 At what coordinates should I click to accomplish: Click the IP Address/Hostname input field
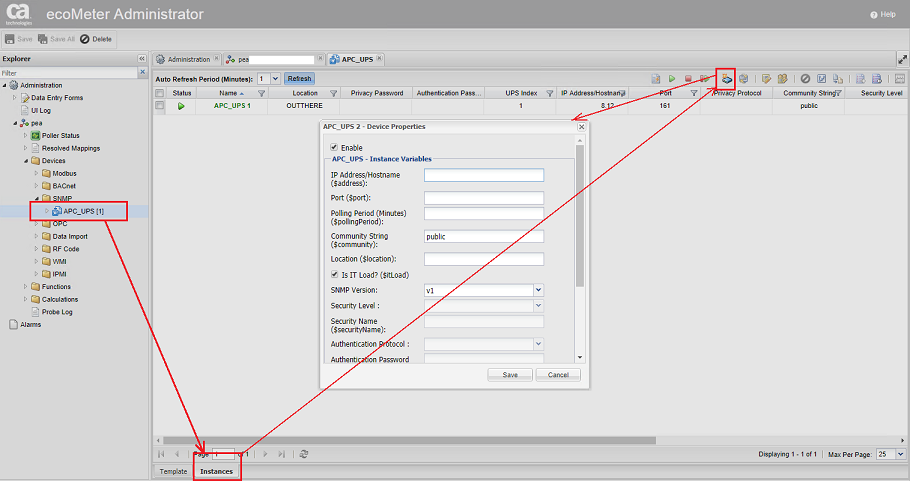click(x=483, y=175)
